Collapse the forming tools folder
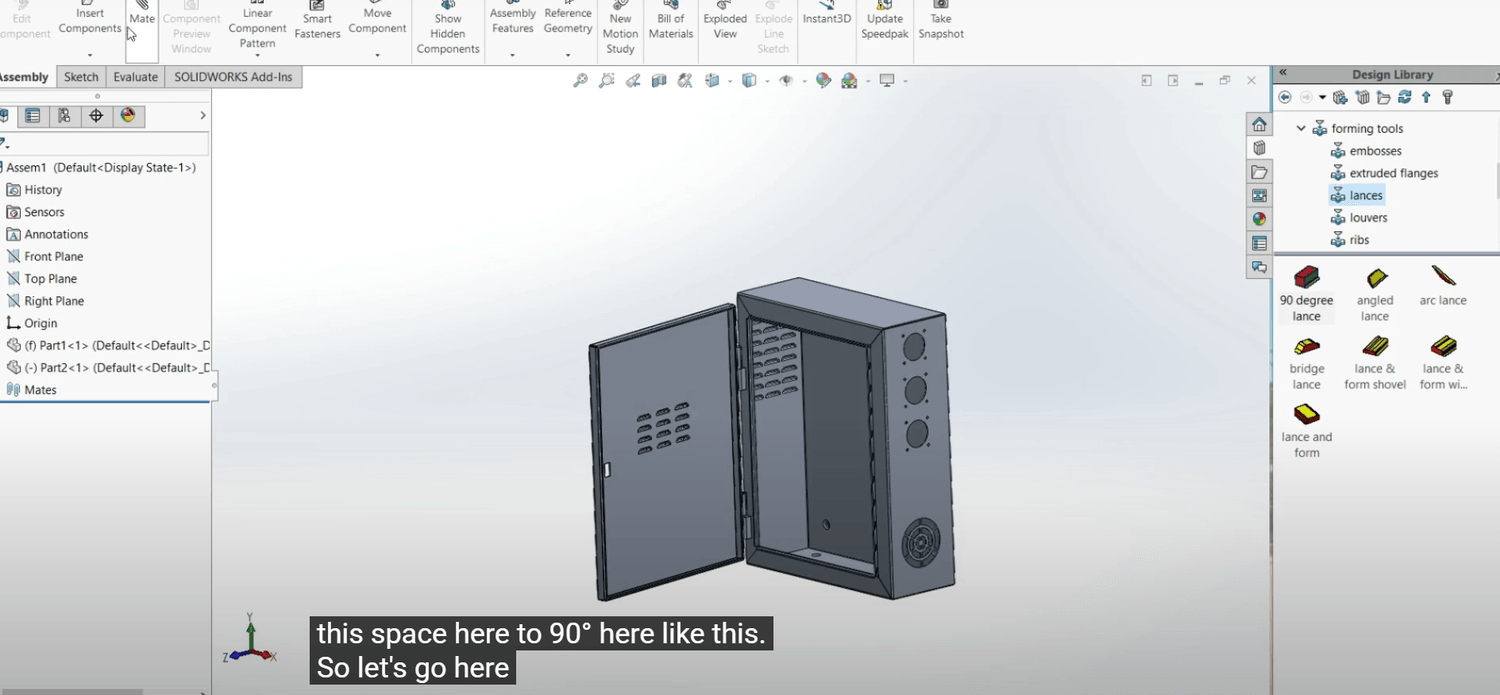 tap(1301, 129)
